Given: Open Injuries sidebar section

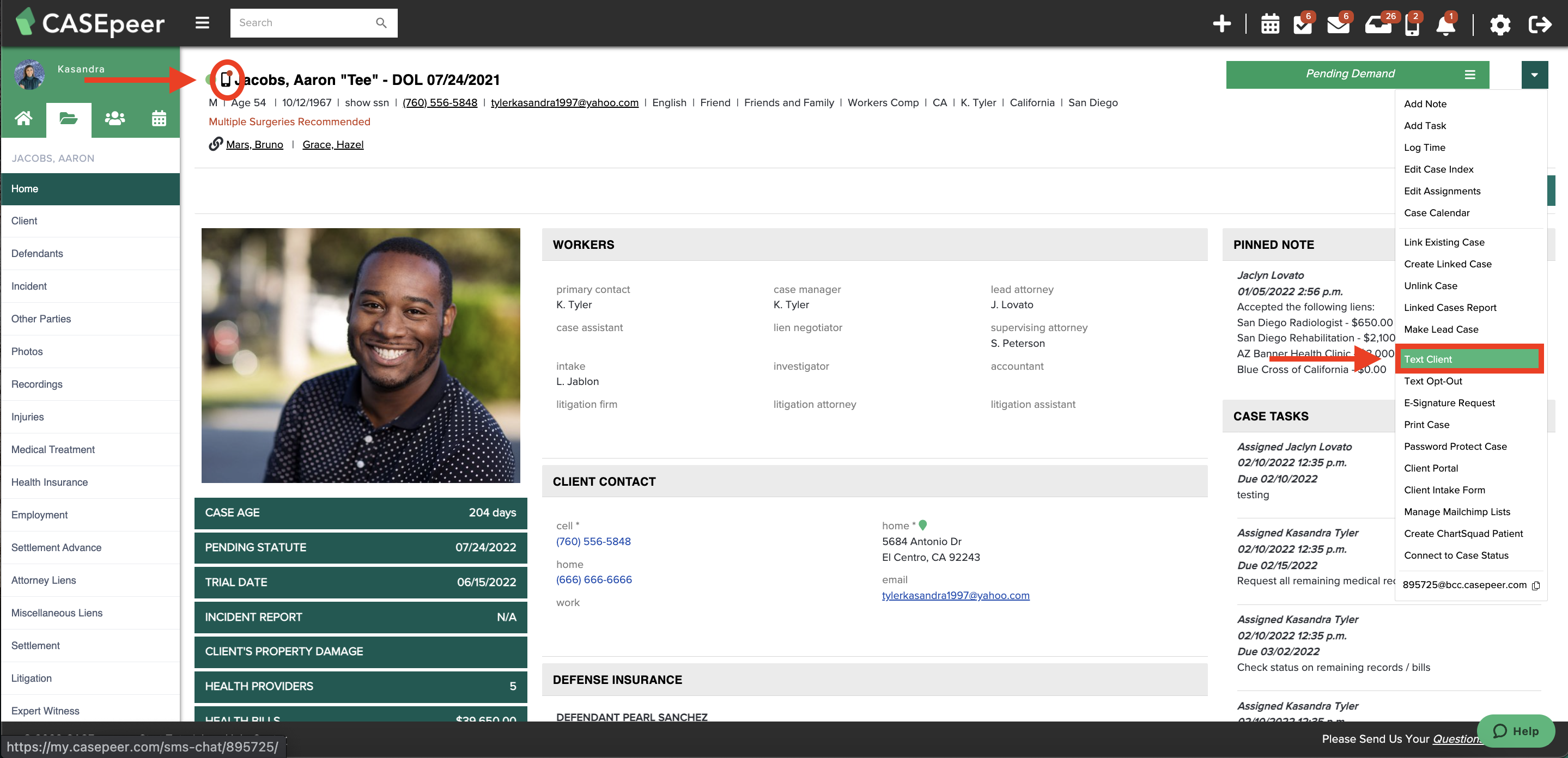Looking at the screenshot, I should click(x=90, y=417).
